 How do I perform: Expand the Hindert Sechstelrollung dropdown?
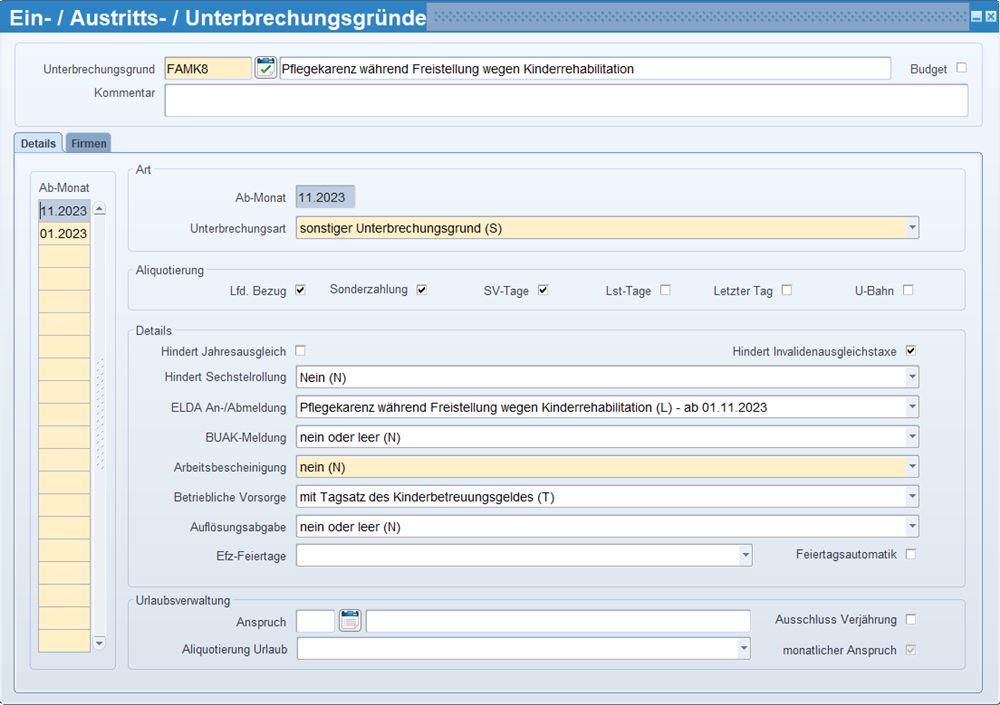[x=913, y=377]
